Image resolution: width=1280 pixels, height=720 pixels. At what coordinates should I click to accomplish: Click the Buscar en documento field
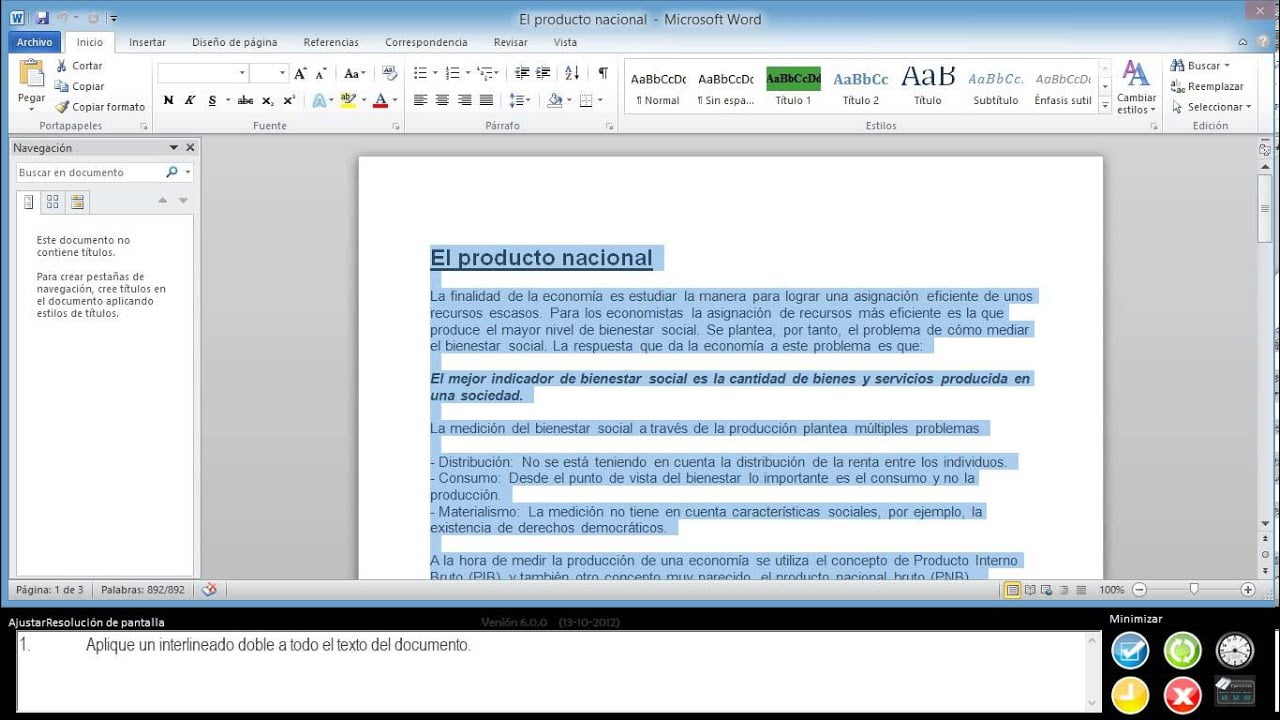[92, 172]
